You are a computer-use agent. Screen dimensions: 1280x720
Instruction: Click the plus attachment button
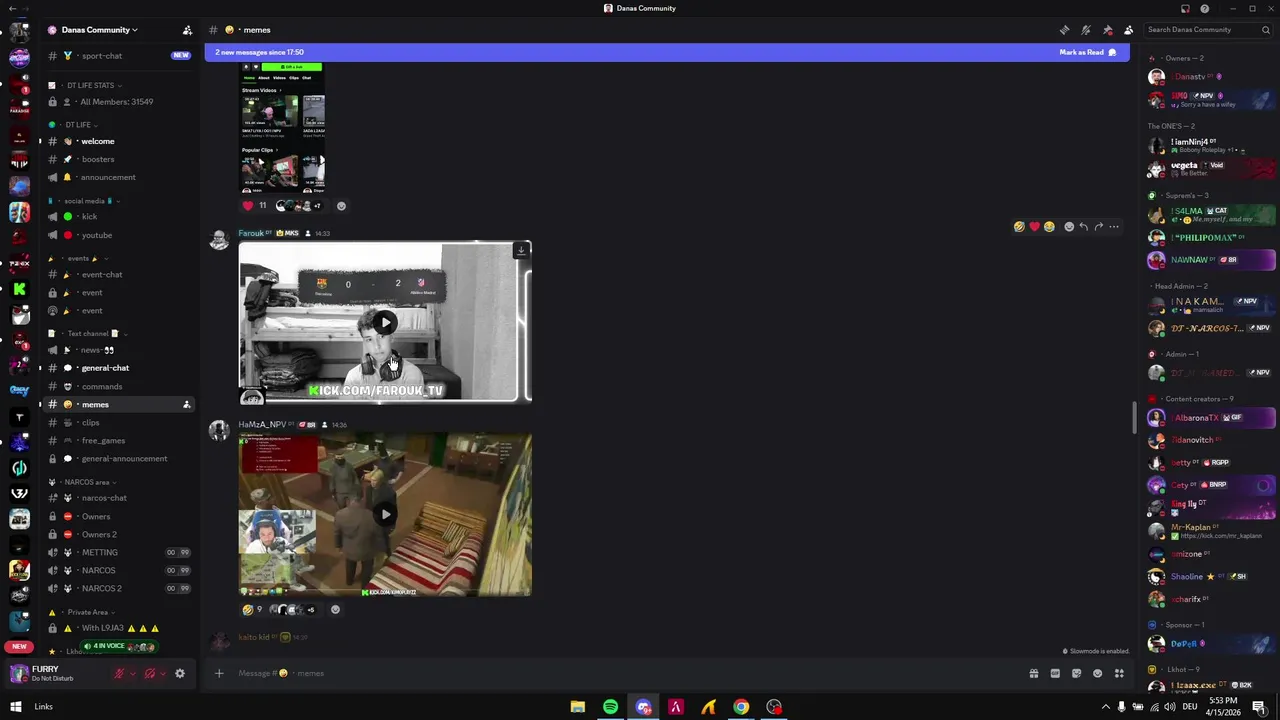219,673
